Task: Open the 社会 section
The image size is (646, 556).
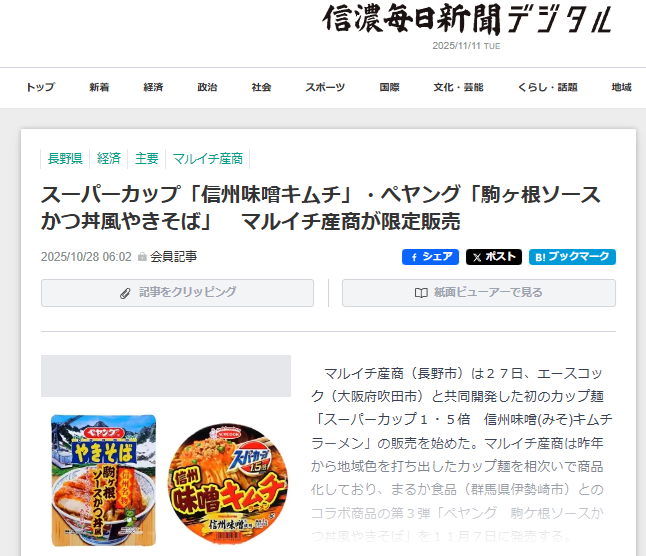Action: click(261, 87)
